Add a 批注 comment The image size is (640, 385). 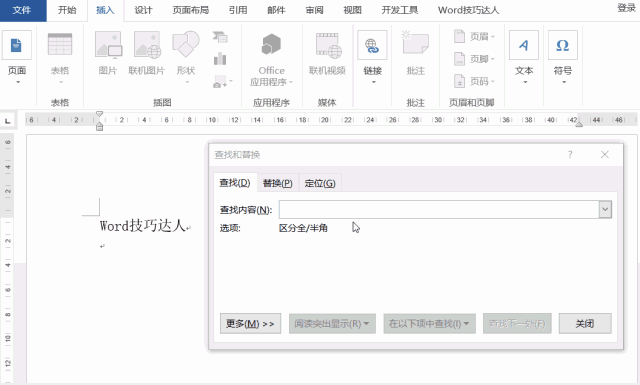(x=416, y=53)
